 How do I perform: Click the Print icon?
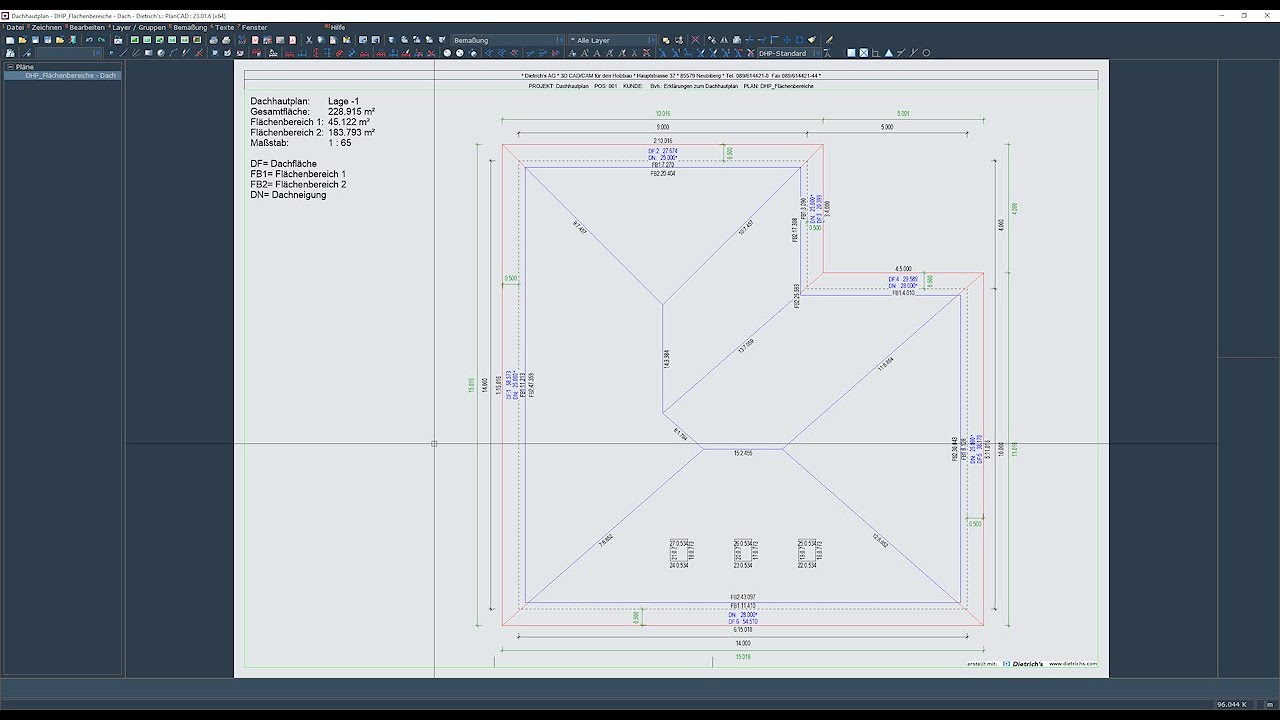214,40
